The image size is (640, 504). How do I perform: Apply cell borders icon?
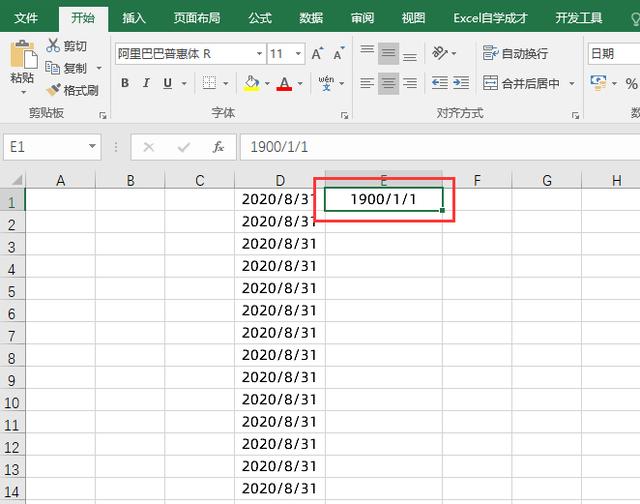tap(209, 83)
